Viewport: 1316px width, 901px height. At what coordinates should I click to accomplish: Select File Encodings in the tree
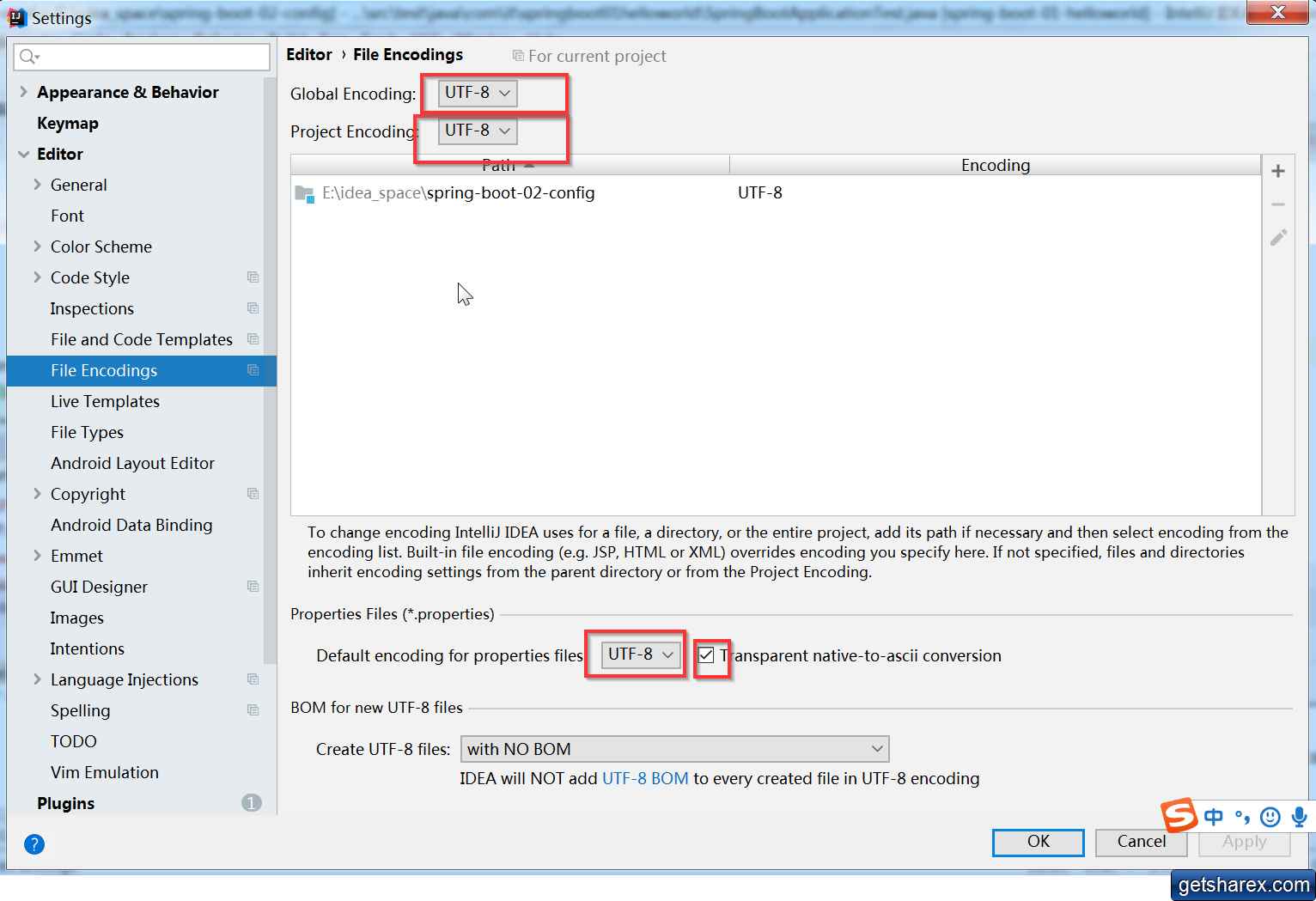point(141,370)
